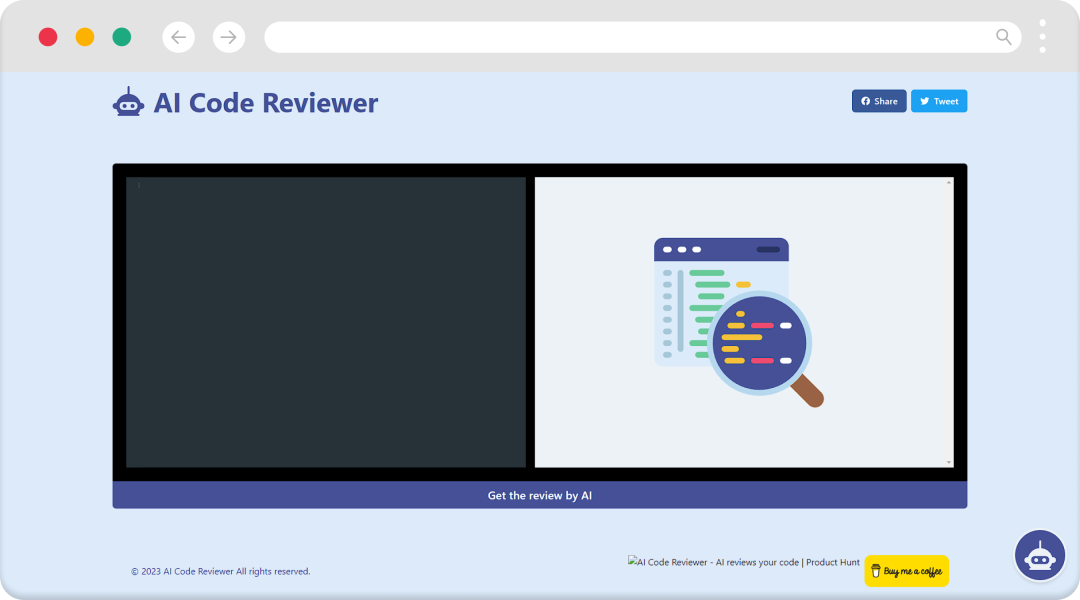
Task: Click the AI Code Reviewer robot logo
Action: pyautogui.click(x=128, y=102)
